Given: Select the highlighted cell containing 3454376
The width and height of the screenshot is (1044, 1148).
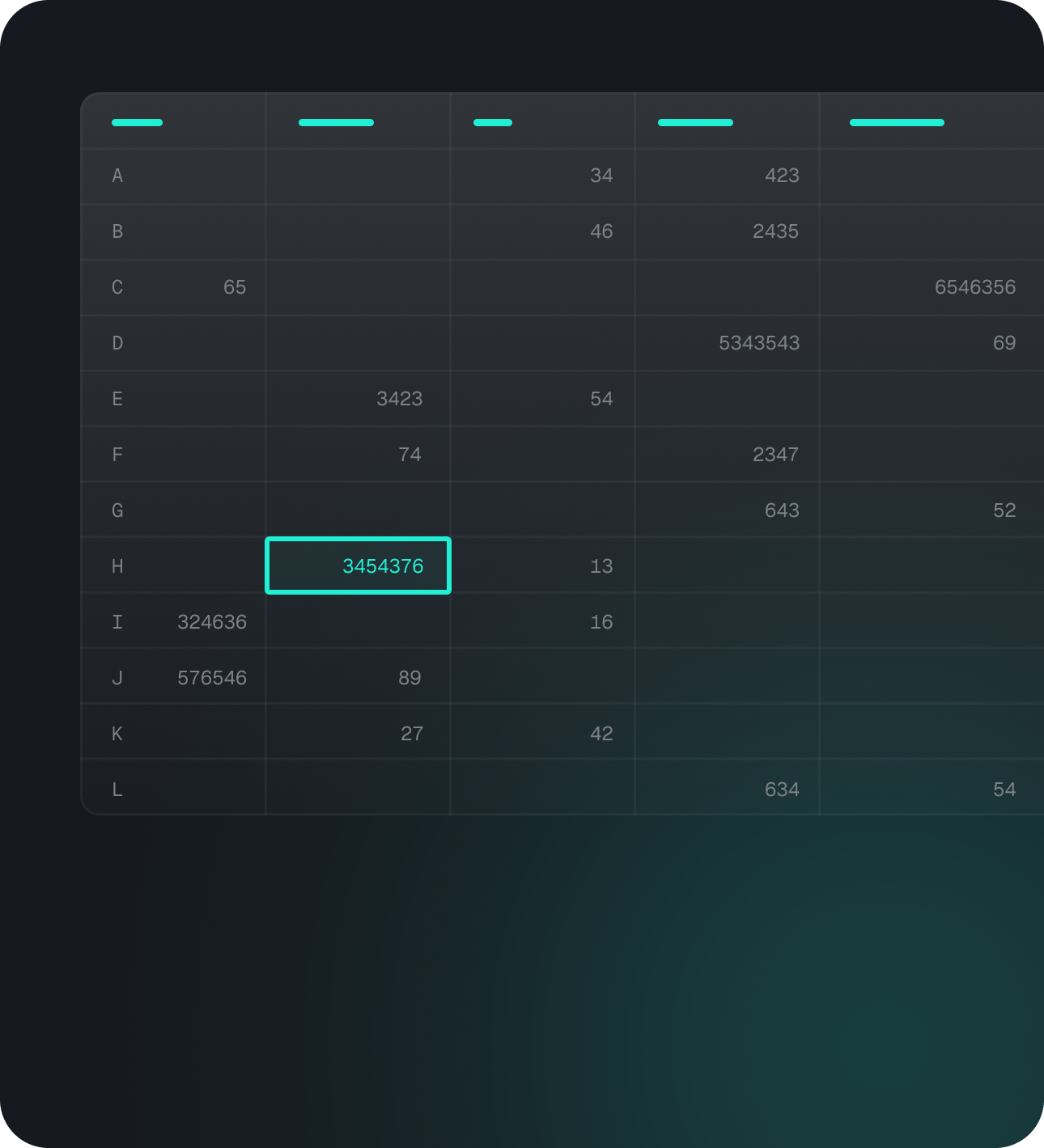Looking at the screenshot, I should [x=358, y=566].
